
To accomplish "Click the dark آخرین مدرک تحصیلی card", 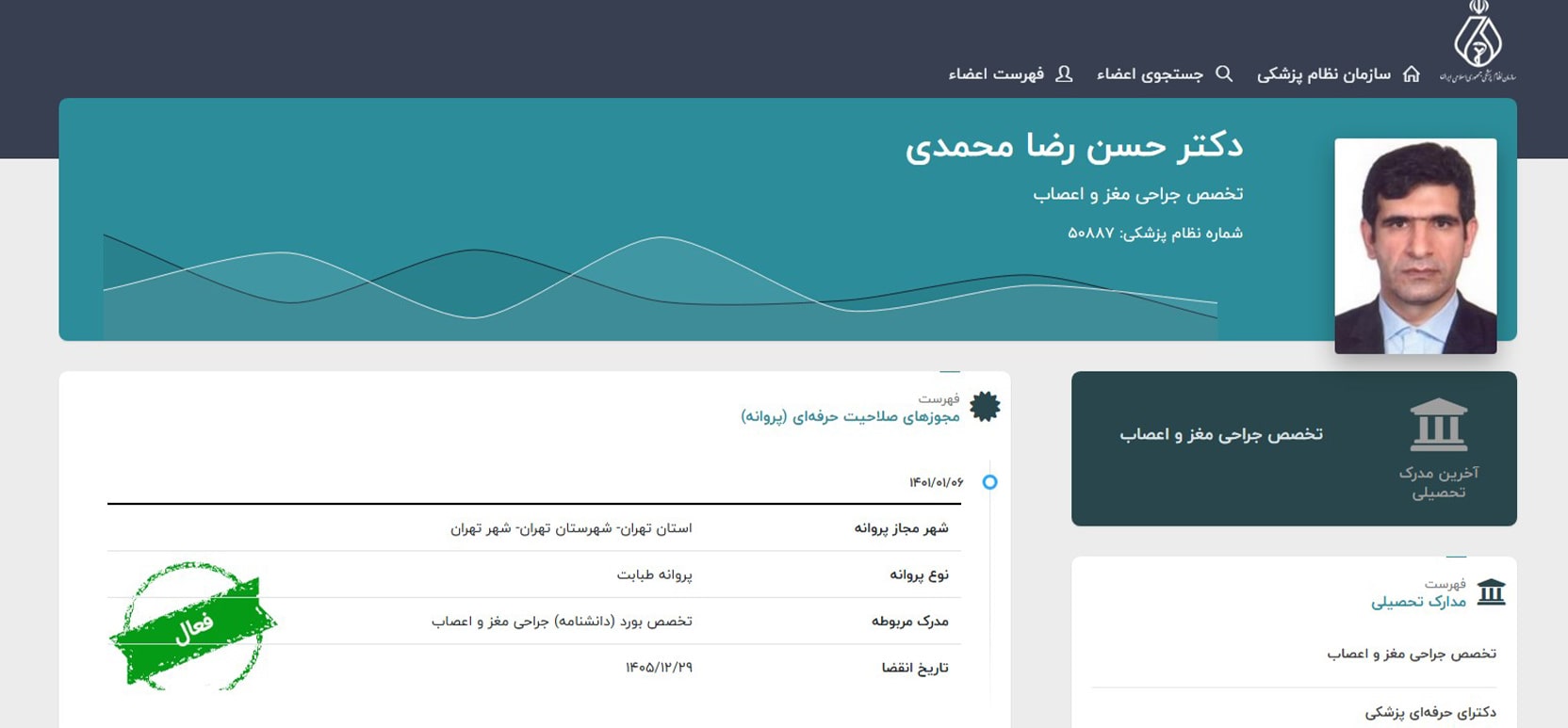I will [1294, 448].
